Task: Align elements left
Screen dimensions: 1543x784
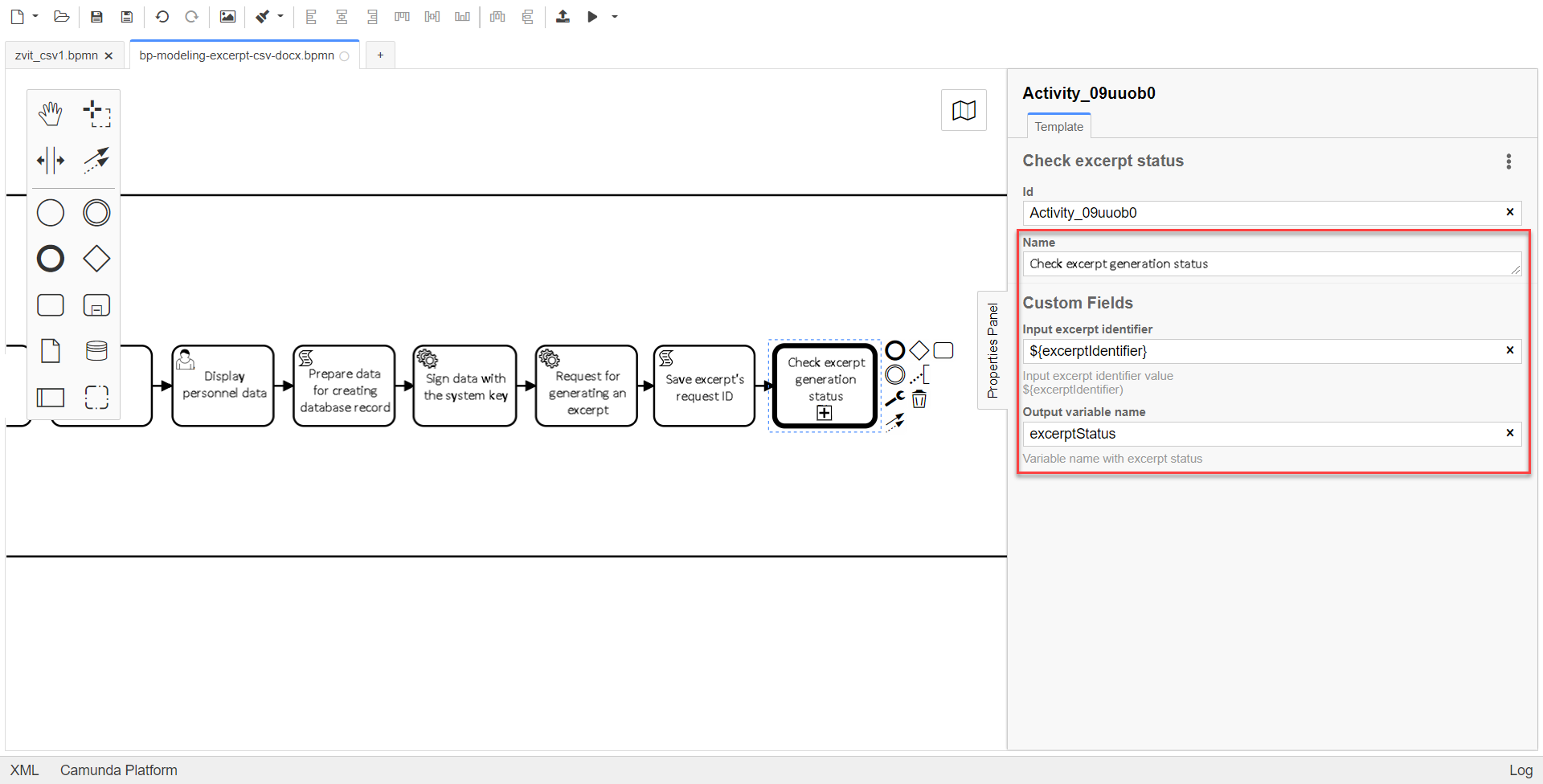Action: (312, 16)
